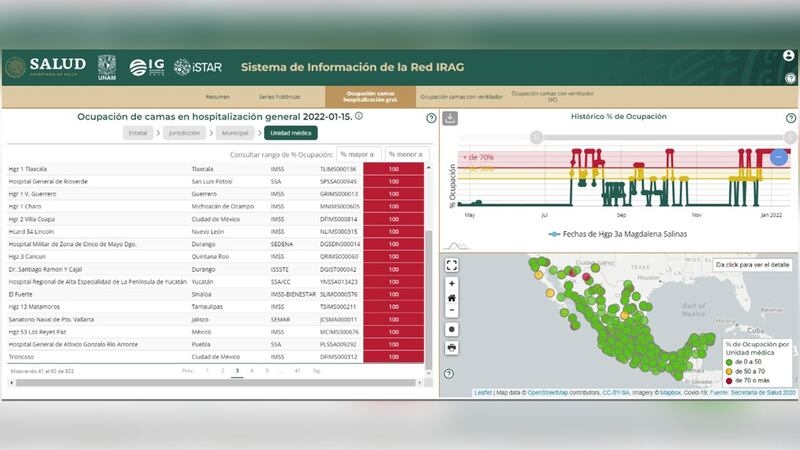This screenshot has height=450, width=800.
Task: Open info icon next to date 2022-01-15
Action: [359, 116]
